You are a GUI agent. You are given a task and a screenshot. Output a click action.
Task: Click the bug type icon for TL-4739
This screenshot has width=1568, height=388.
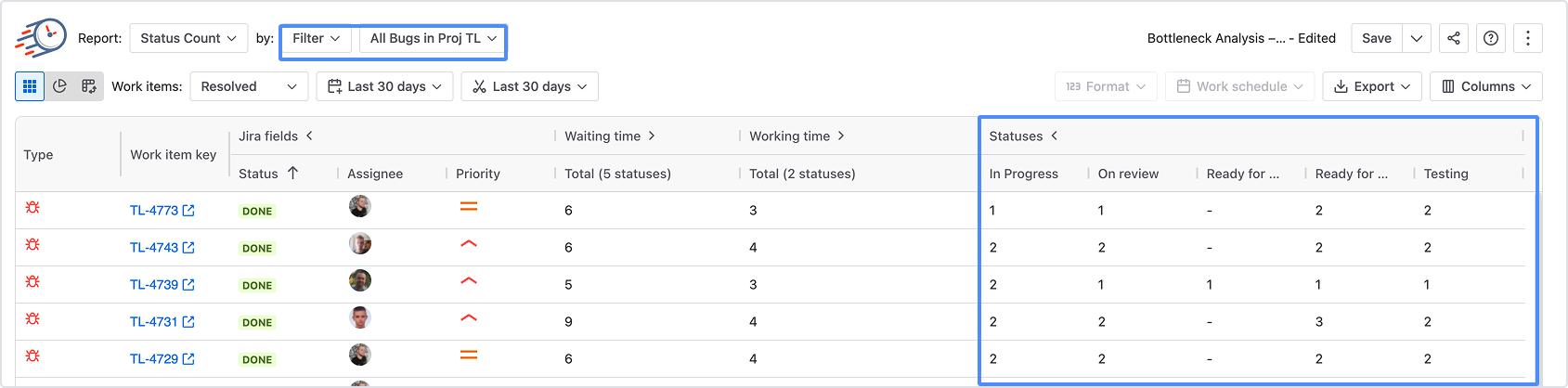pyautogui.click(x=32, y=281)
